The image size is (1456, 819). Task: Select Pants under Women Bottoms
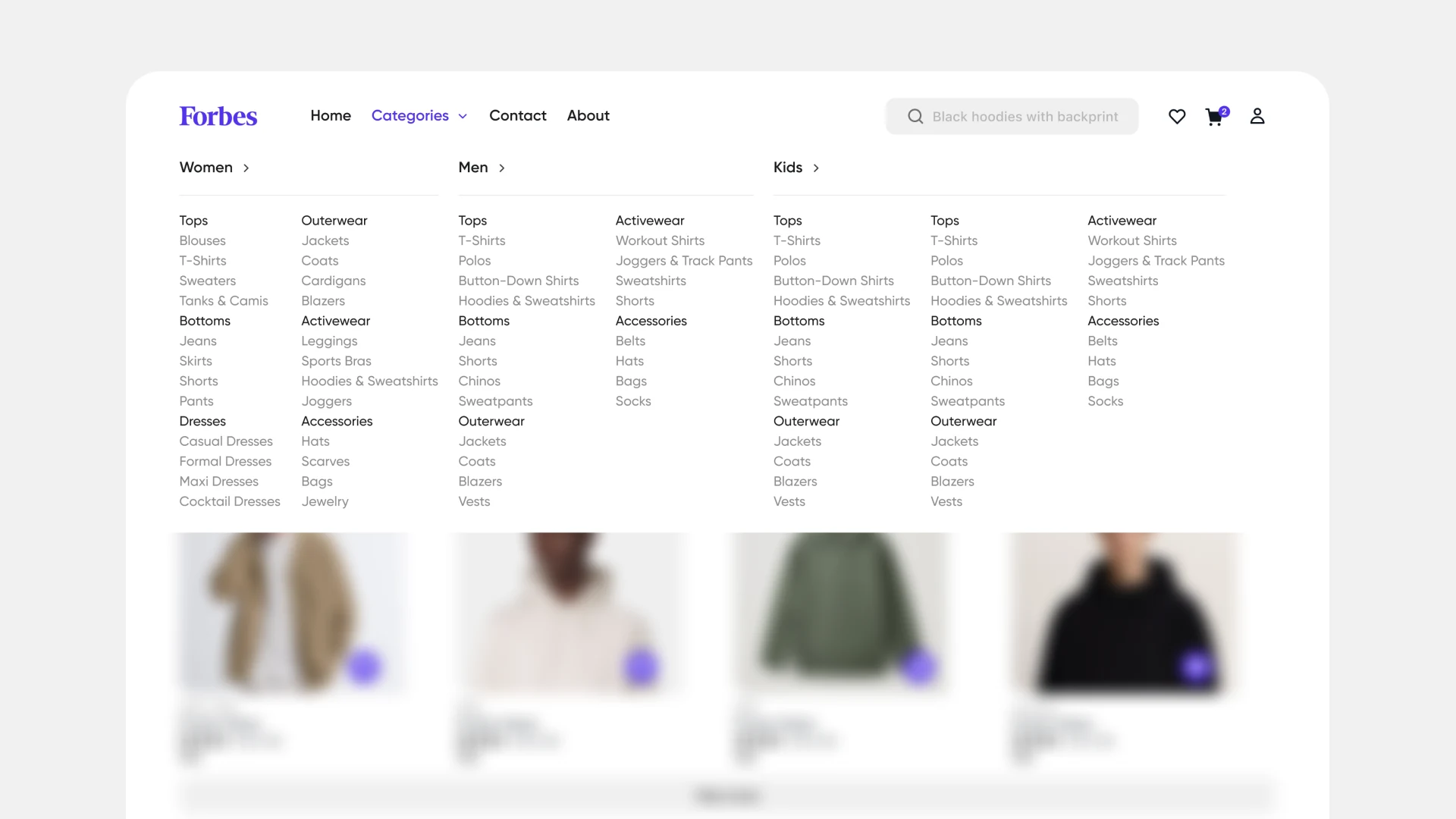[x=196, y=401]
